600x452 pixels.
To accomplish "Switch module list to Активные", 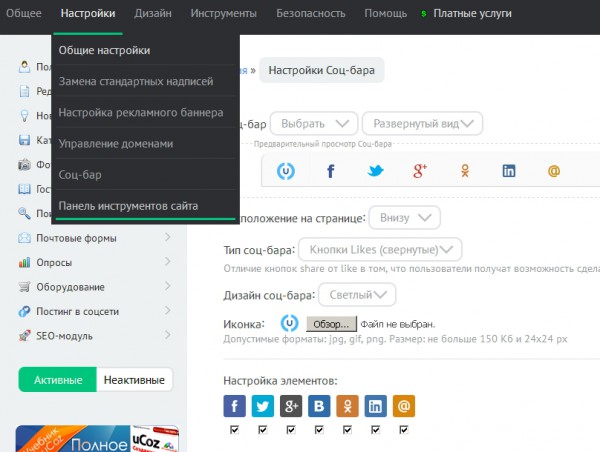I will tap(58, 380).
